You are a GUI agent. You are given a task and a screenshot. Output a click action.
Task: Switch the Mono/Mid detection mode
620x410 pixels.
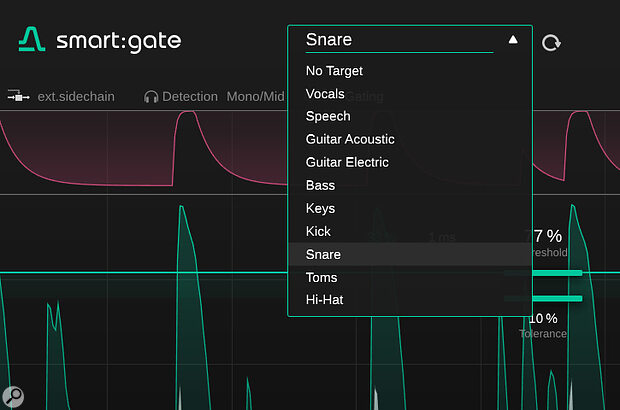[x=255, y=97]
